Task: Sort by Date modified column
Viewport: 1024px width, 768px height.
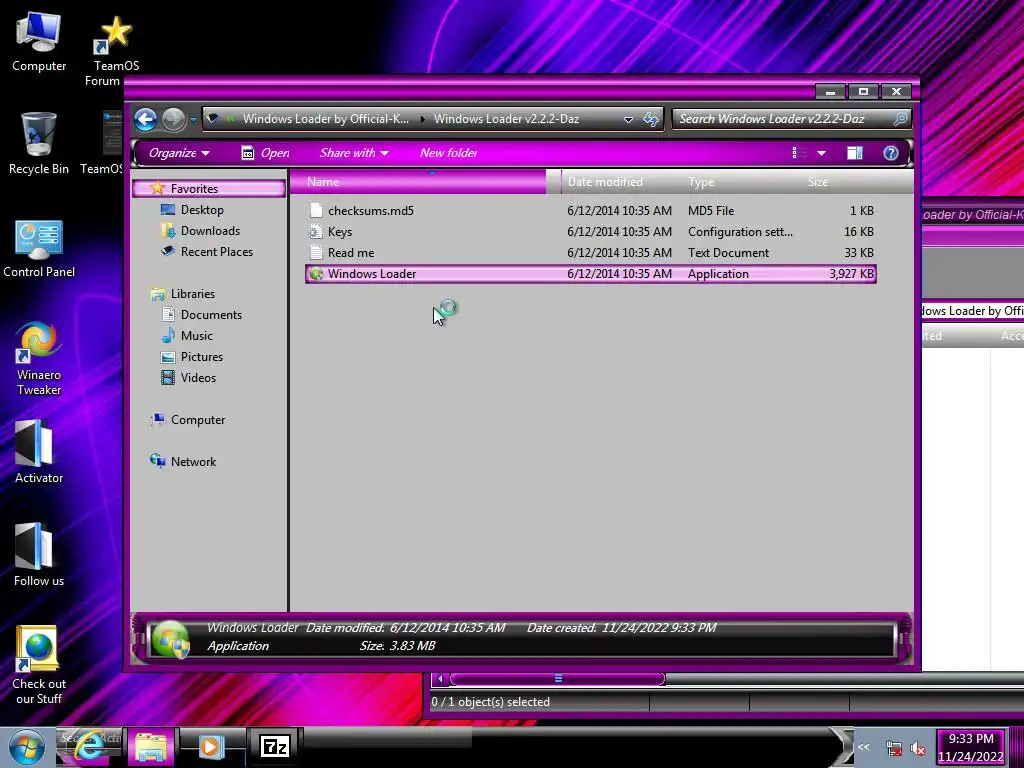Action: tap(620, 182)
